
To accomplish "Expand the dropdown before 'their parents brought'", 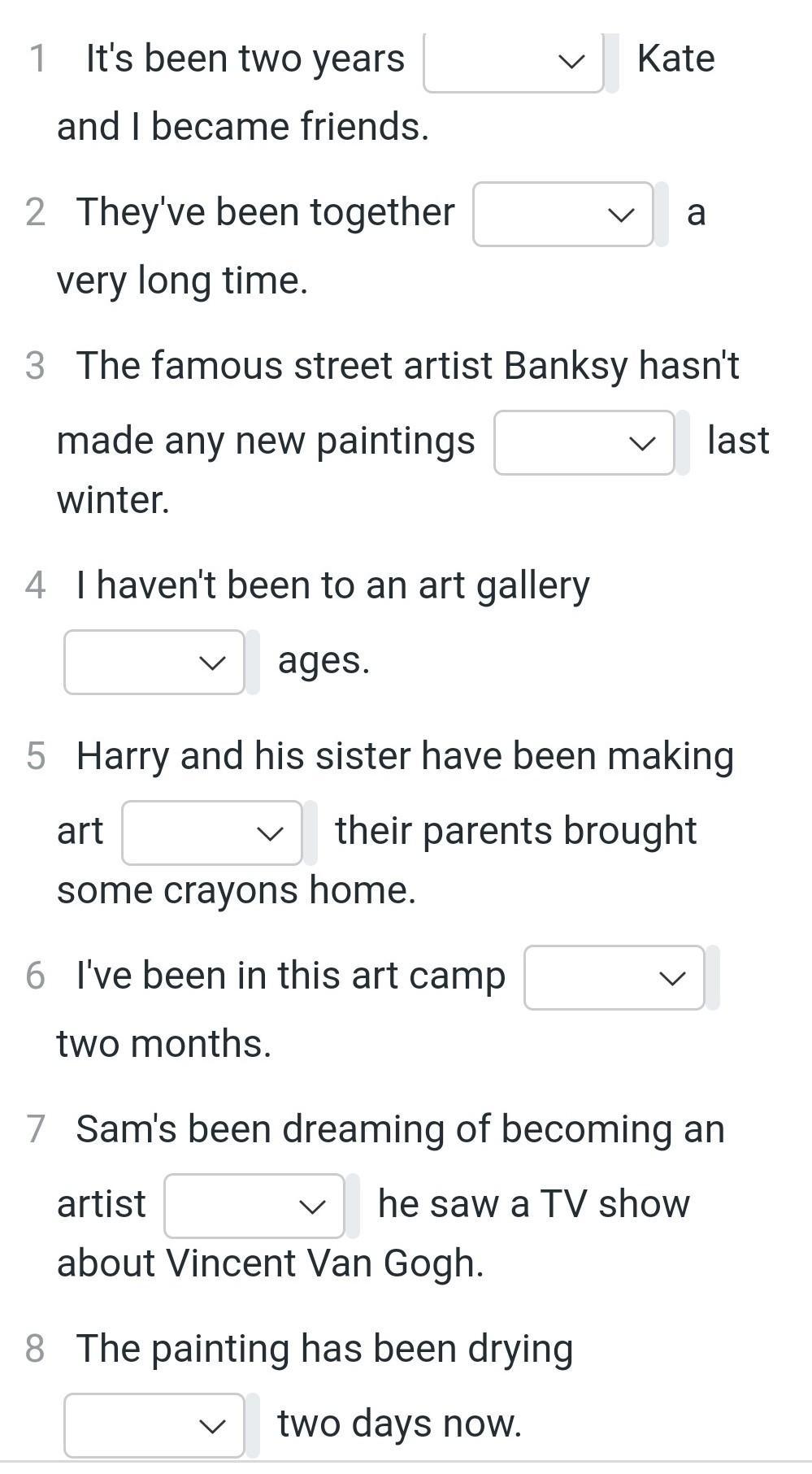I will point(211,833).
